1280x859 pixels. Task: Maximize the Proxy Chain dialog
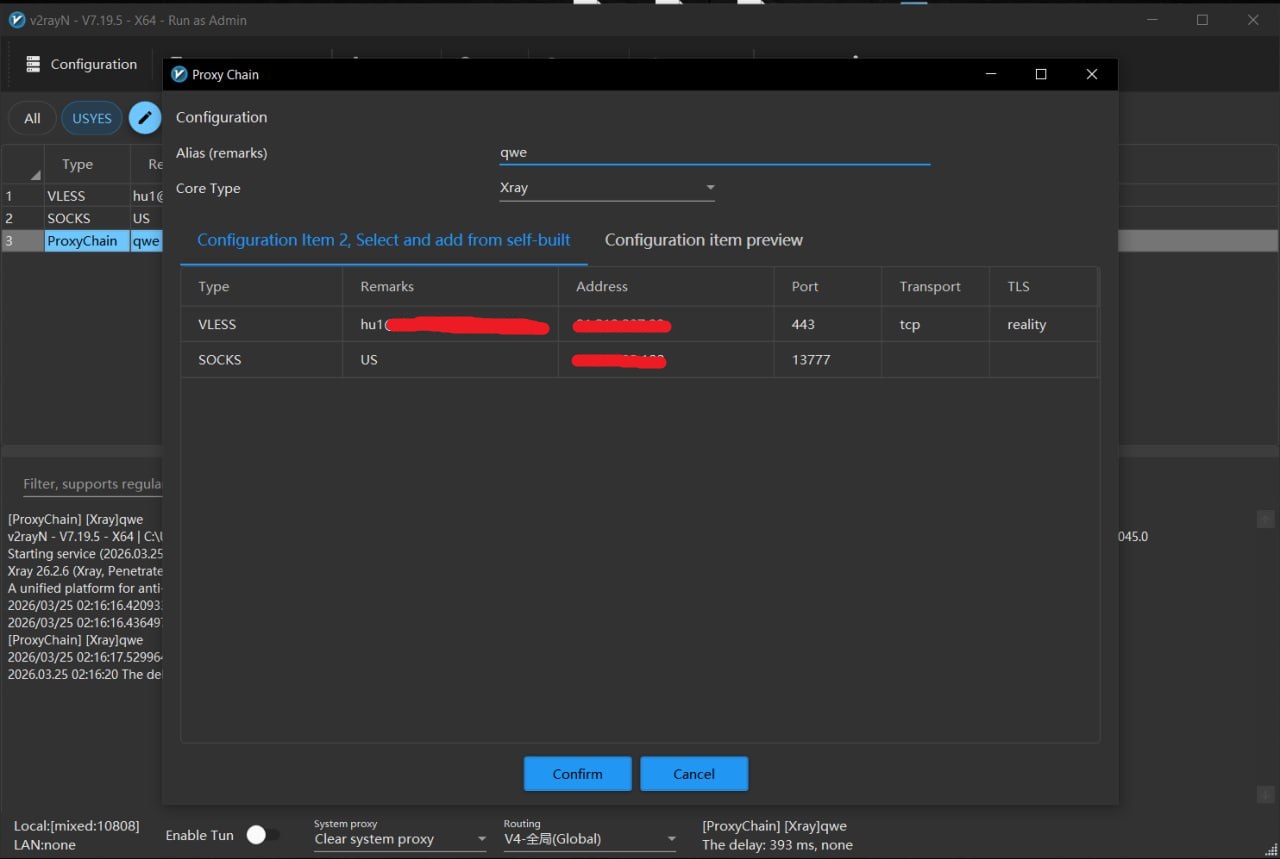1040,74
